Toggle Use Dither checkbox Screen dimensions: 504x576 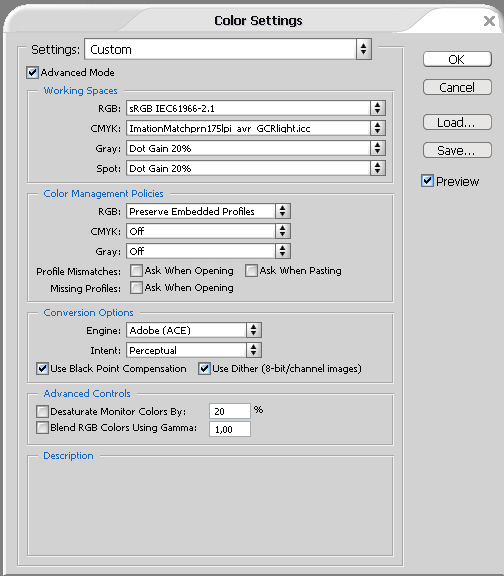204,368
